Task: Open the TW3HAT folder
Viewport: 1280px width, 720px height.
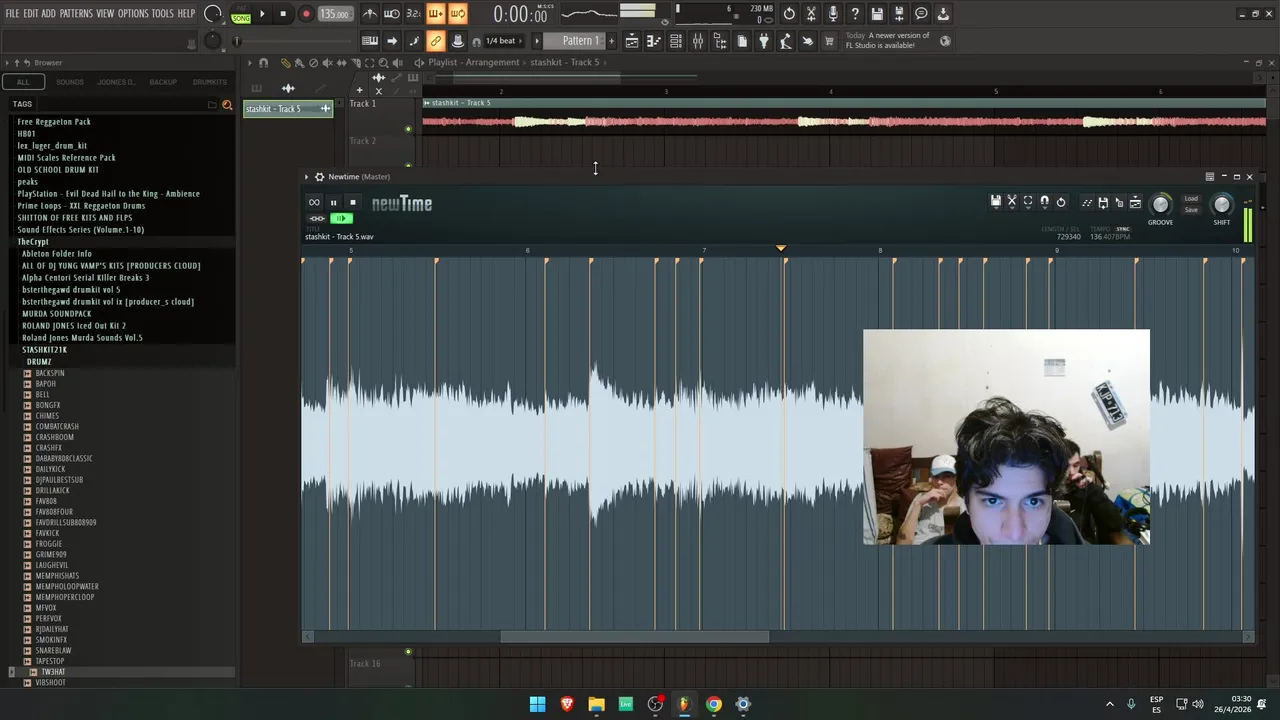Action: (53, 672)
